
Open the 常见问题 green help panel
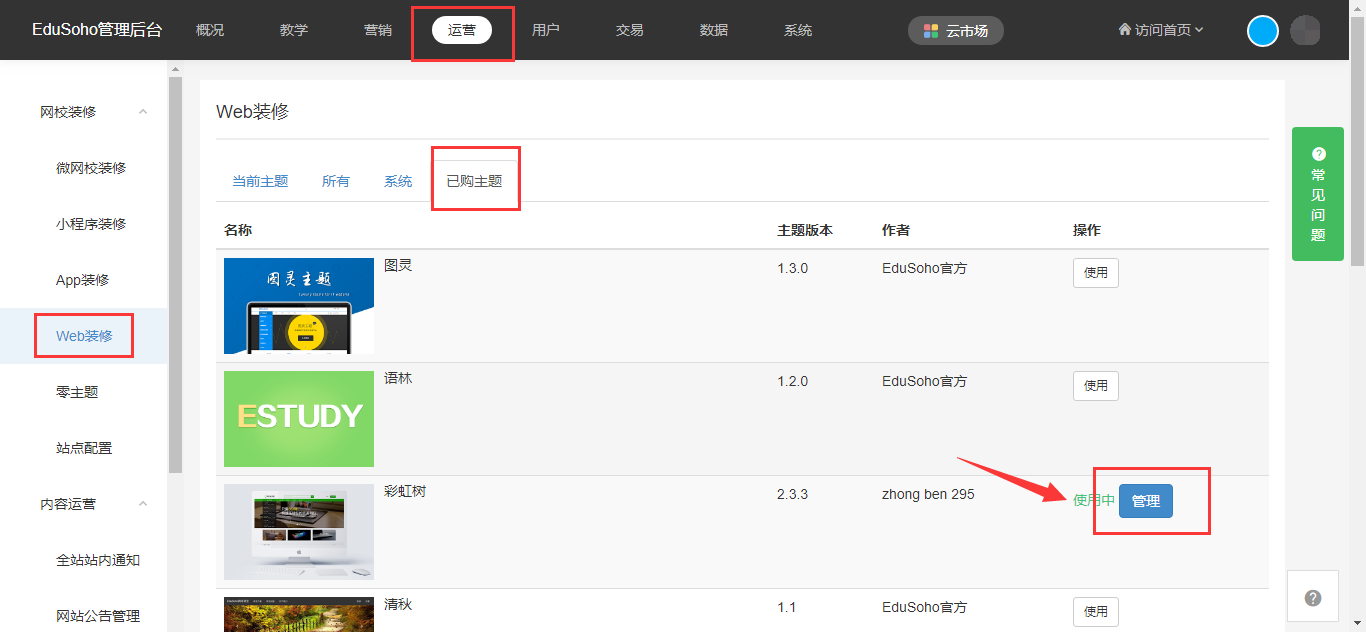tap(1317, 194)
